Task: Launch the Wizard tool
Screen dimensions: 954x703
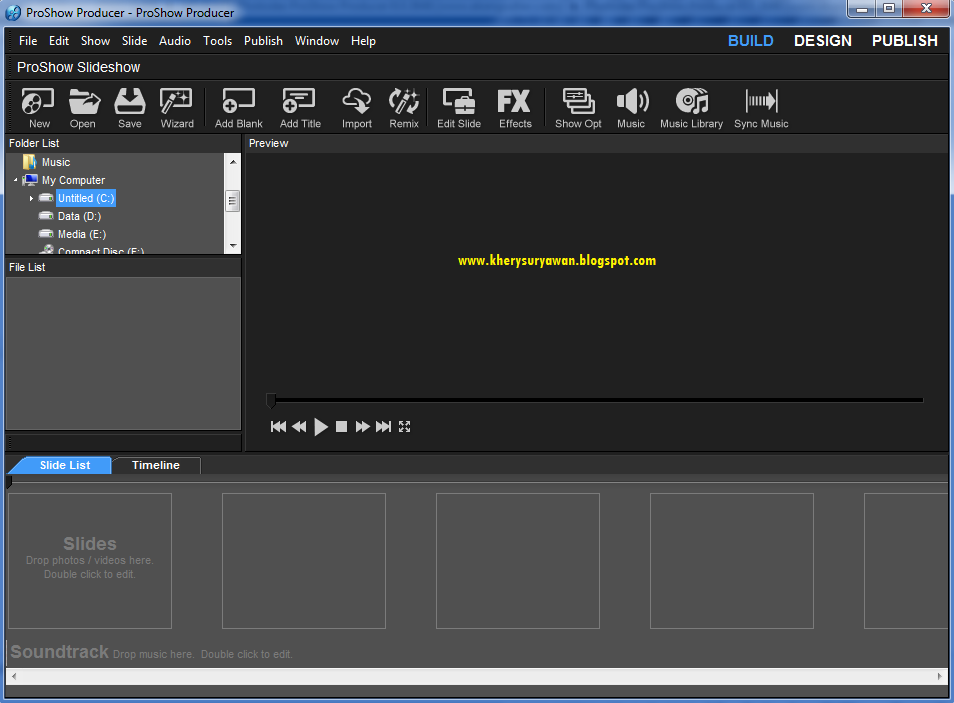Action: (176, 108)
